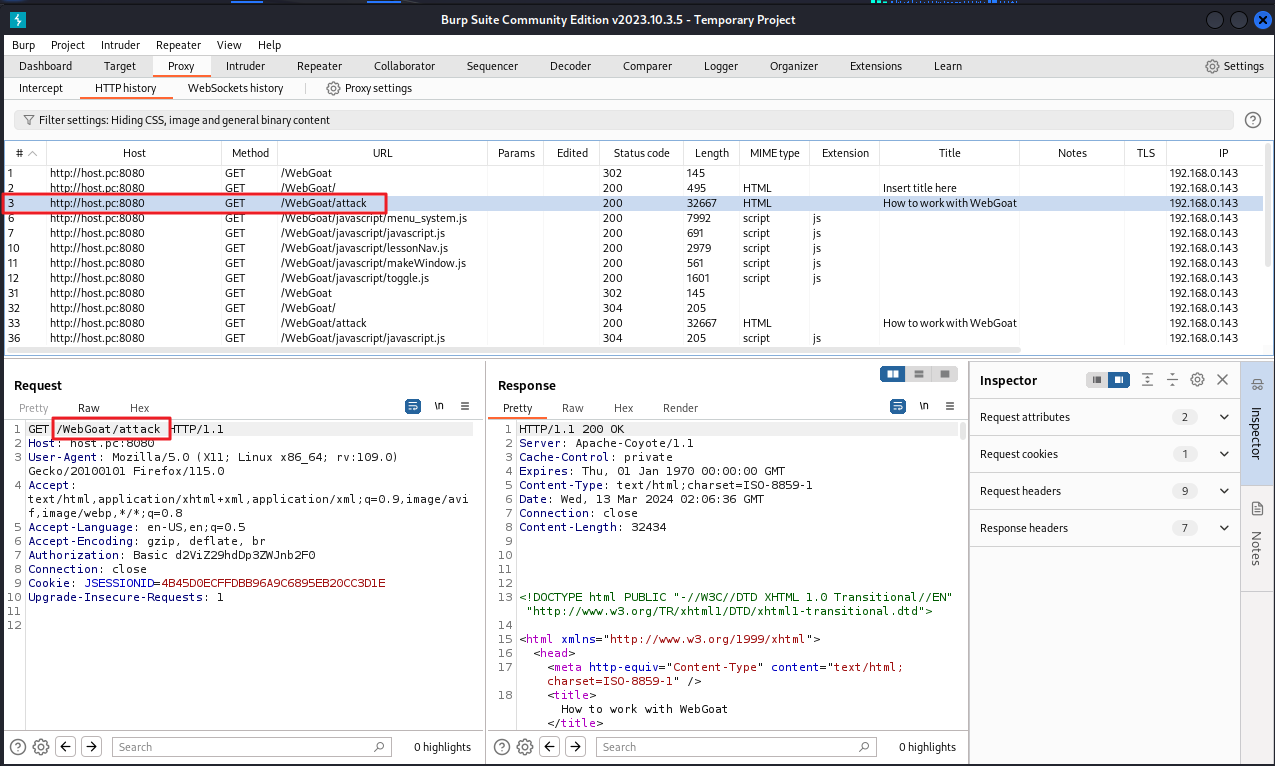Screen dimensions: 1275x766
Task: Open the Intruder menu in menu bar
Action: point(120,45)
